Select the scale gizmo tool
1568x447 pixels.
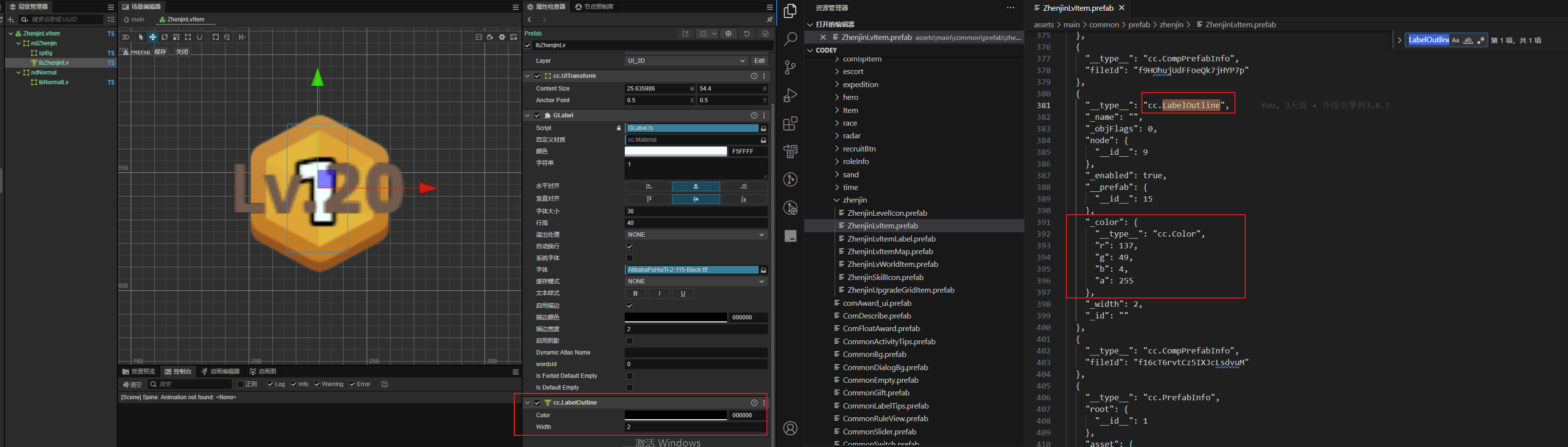(176, 37)
